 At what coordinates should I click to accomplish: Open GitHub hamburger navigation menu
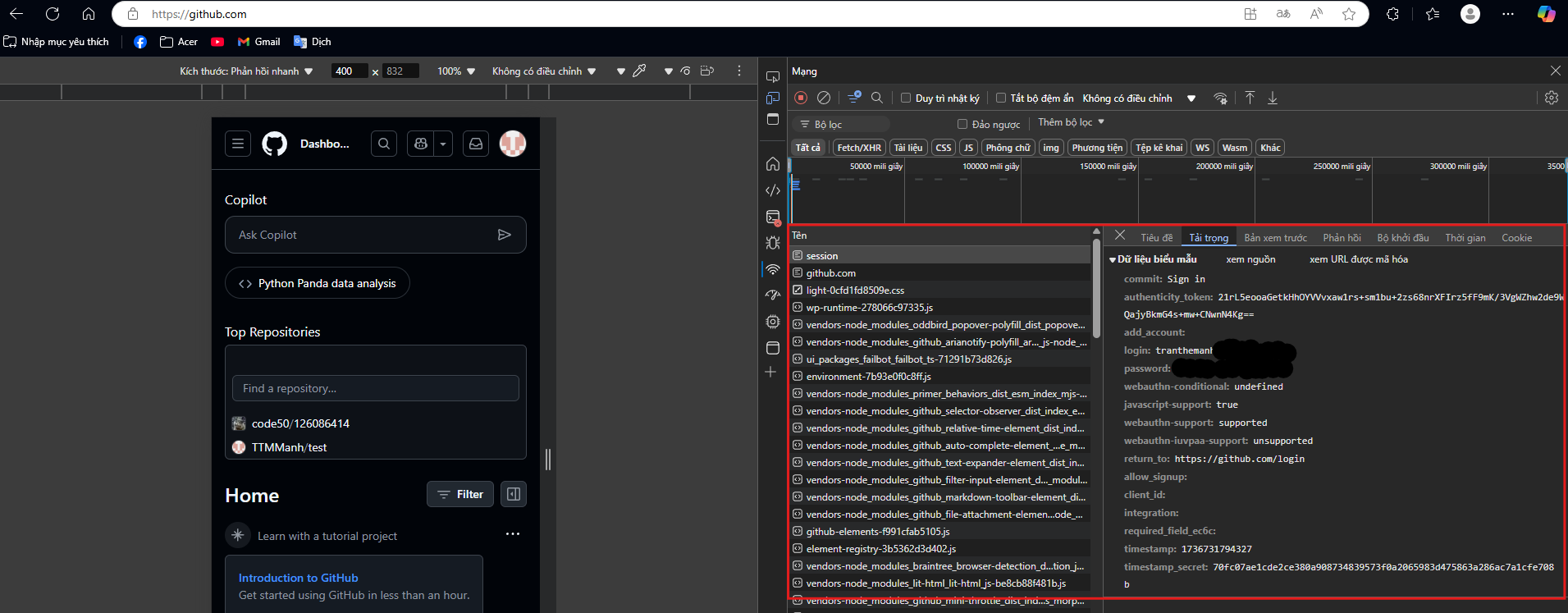pos(238,144)
